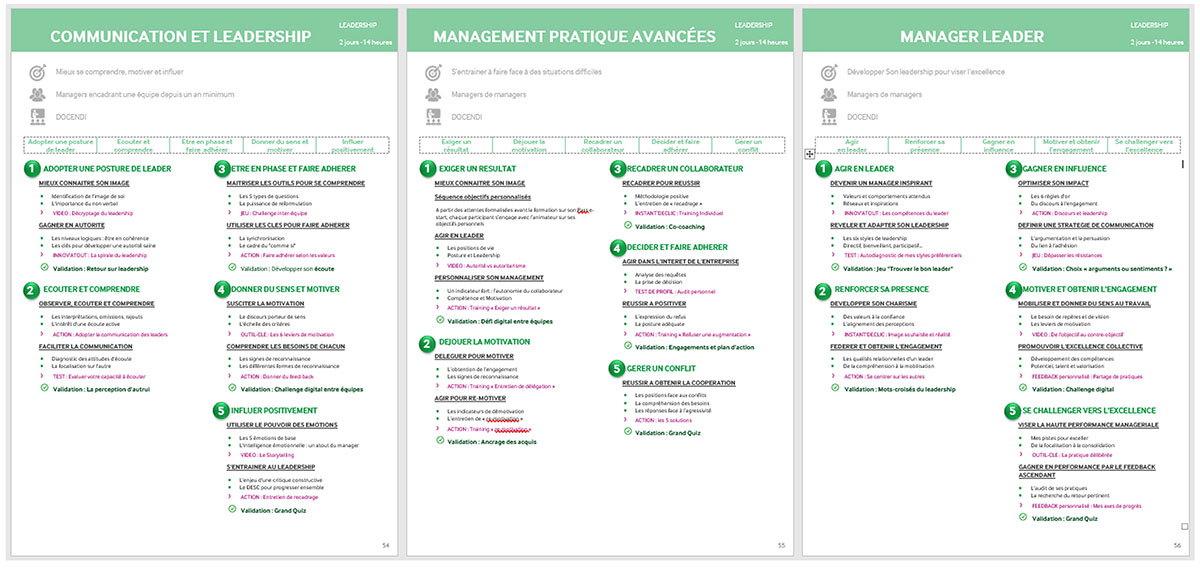1200x574 pixels.
Task: Click the table move handle on Manager Leader page
Action: pos(810,154)
